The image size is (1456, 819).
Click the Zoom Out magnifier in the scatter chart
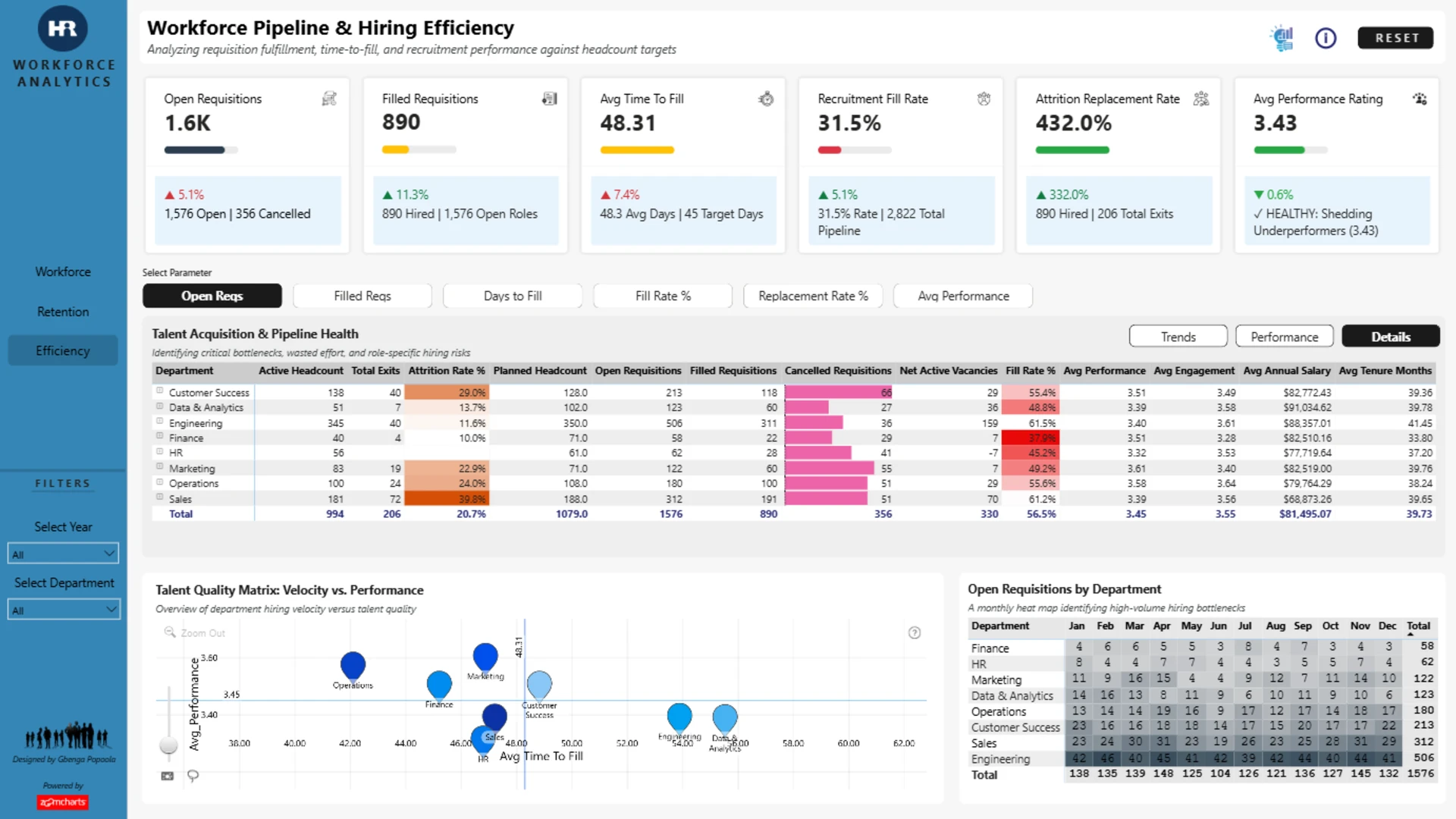[170, 632]
